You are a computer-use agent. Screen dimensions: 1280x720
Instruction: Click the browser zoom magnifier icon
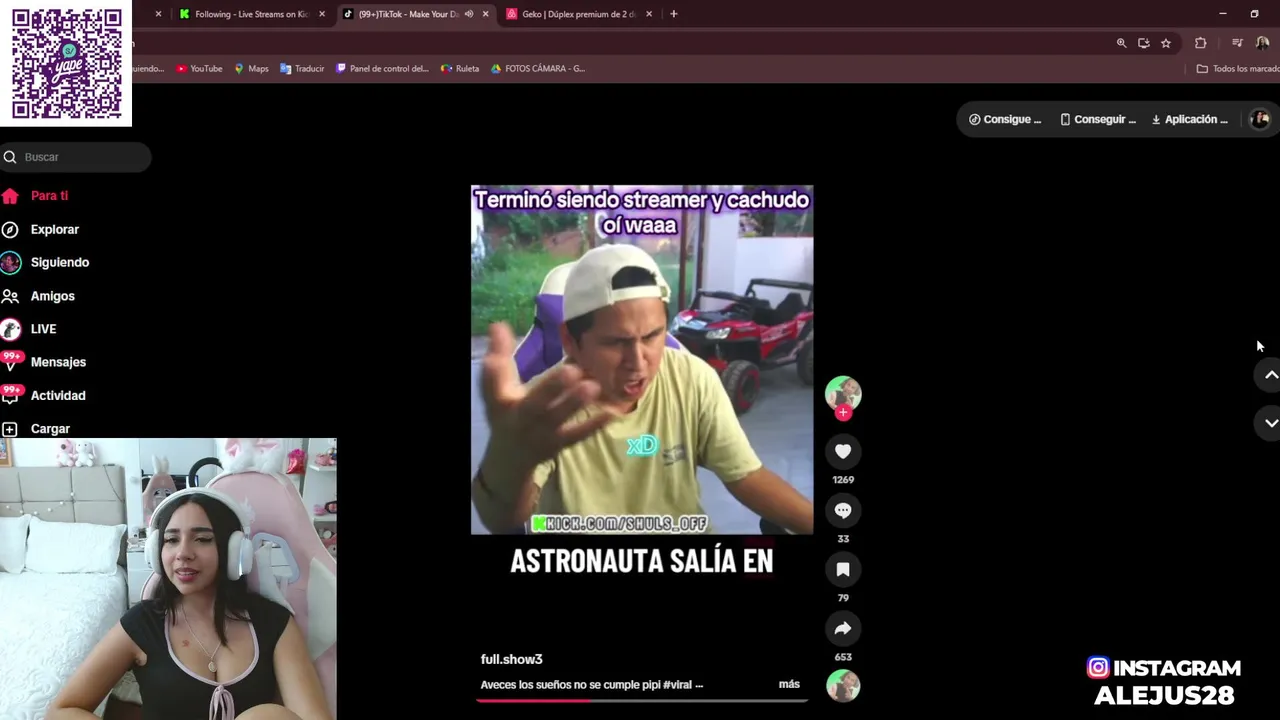[x=1121, y=43]
